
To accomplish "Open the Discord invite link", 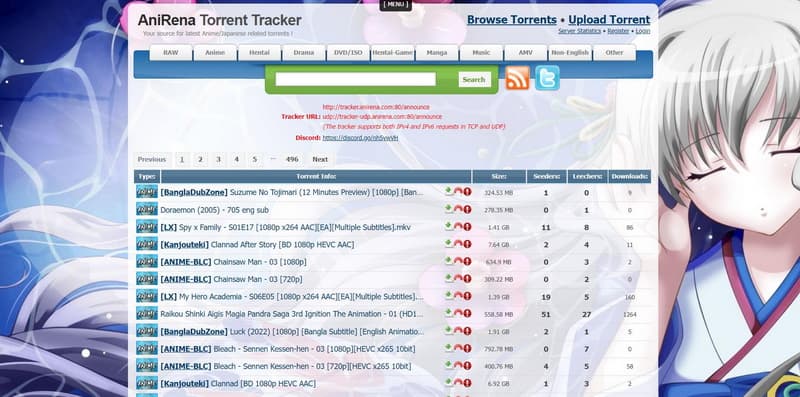I will [x=360, y=138].
